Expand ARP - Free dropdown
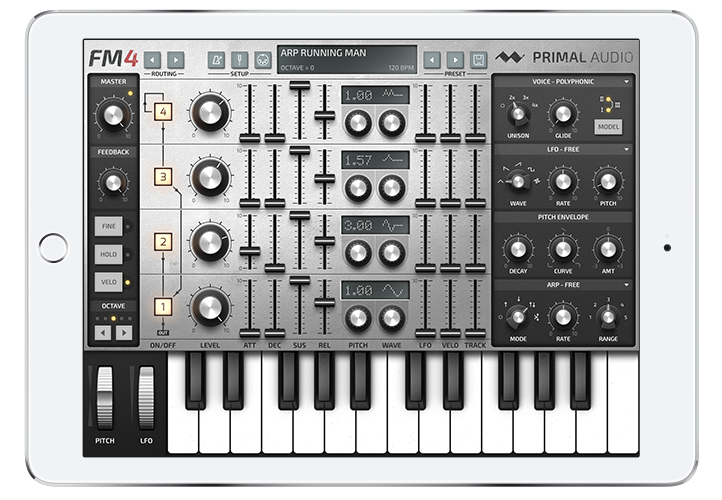 click(x=627, y=285)
